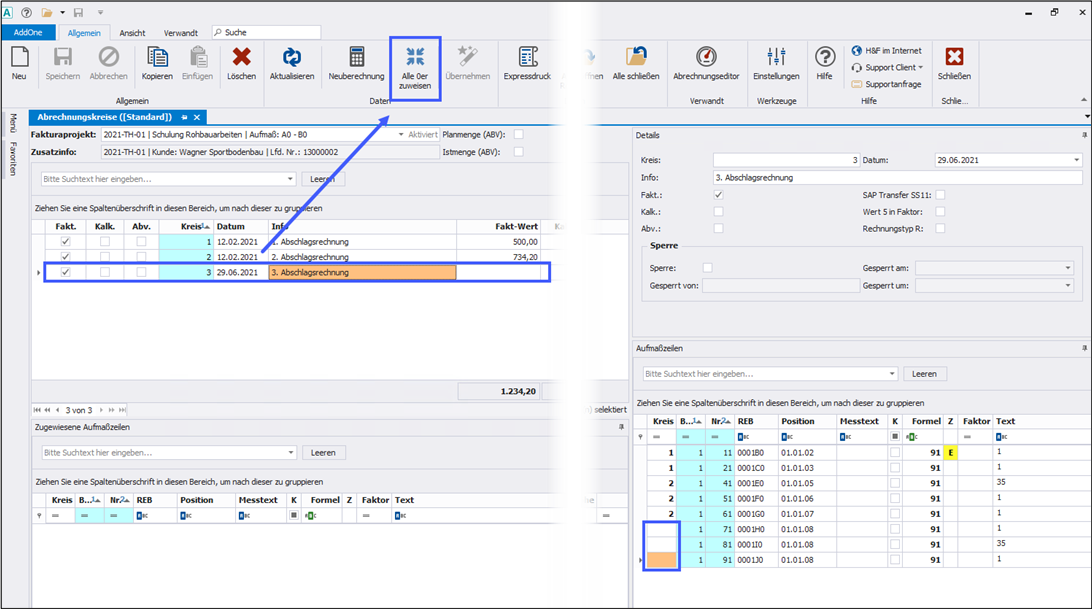The height and width of the screenshot is (609, 1092).
Task: Toggle the Planmenge (ABV) checkbox
Action: pyautogui.click(x=518, y=134)
